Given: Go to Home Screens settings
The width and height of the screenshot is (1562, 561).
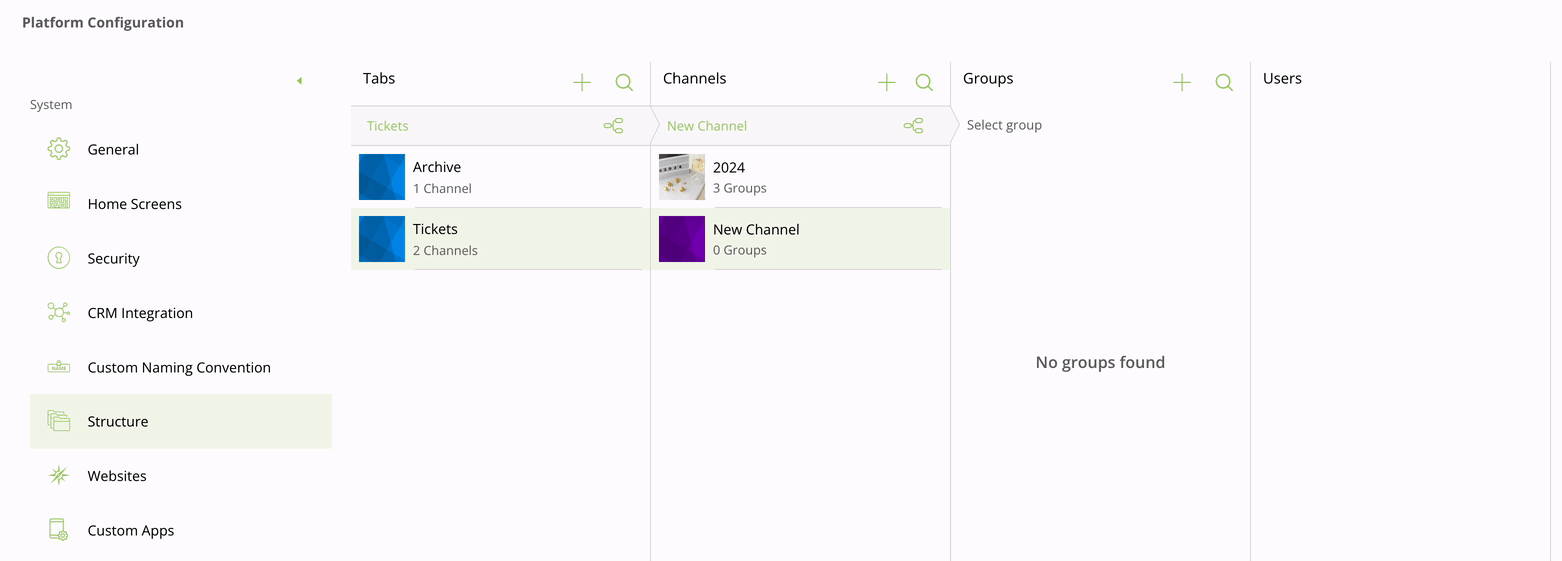Looking at the screenshot, I should coord(134,204).
